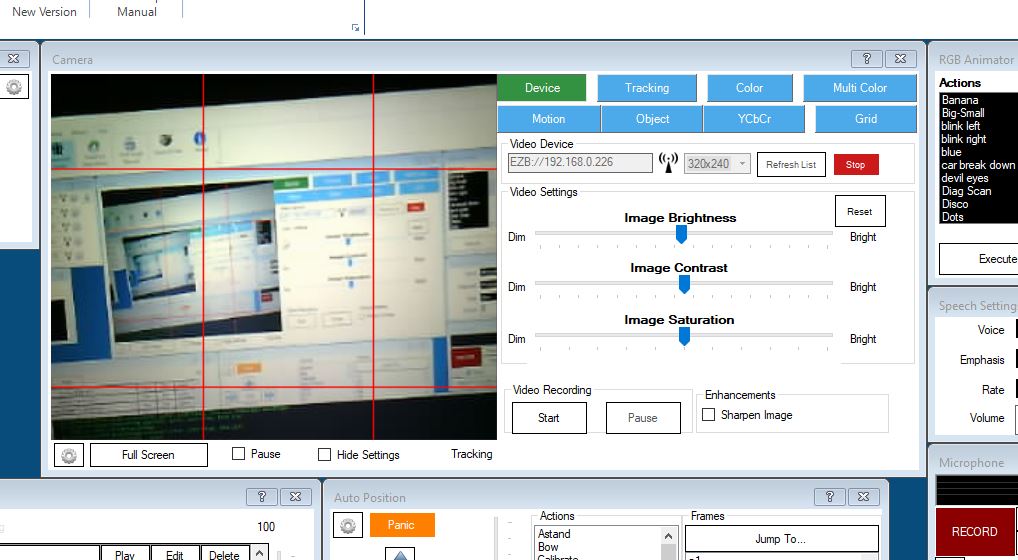1018x560 pixels.
Task: Open help for the Camera panel
Action: [x=866, y=58]
